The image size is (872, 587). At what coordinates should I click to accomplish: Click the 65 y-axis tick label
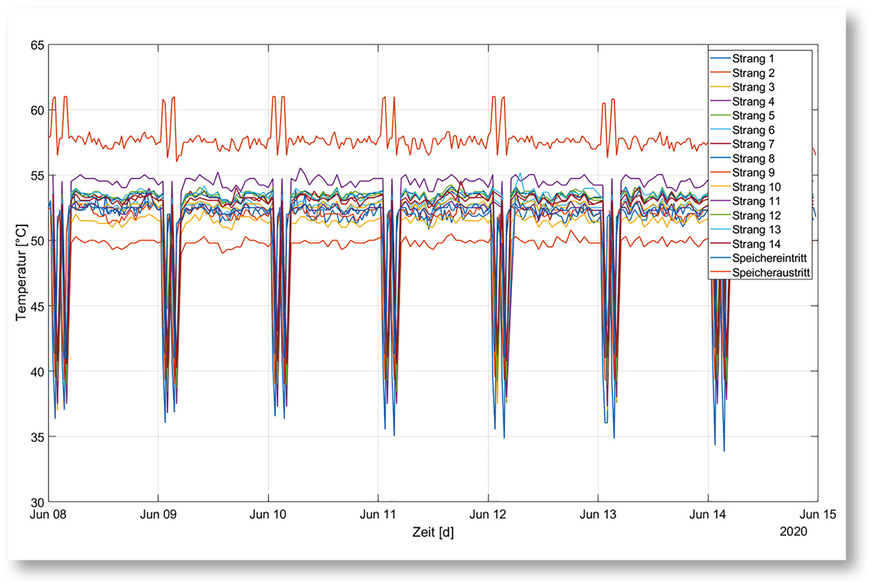[x=37, y=46]
